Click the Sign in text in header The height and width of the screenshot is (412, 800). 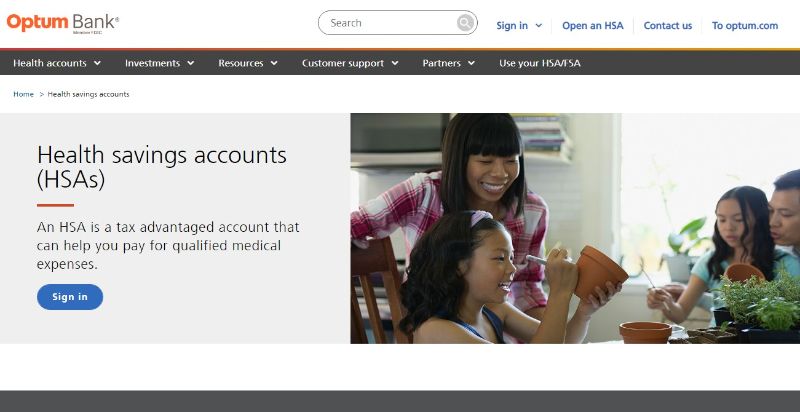(512, 25)
